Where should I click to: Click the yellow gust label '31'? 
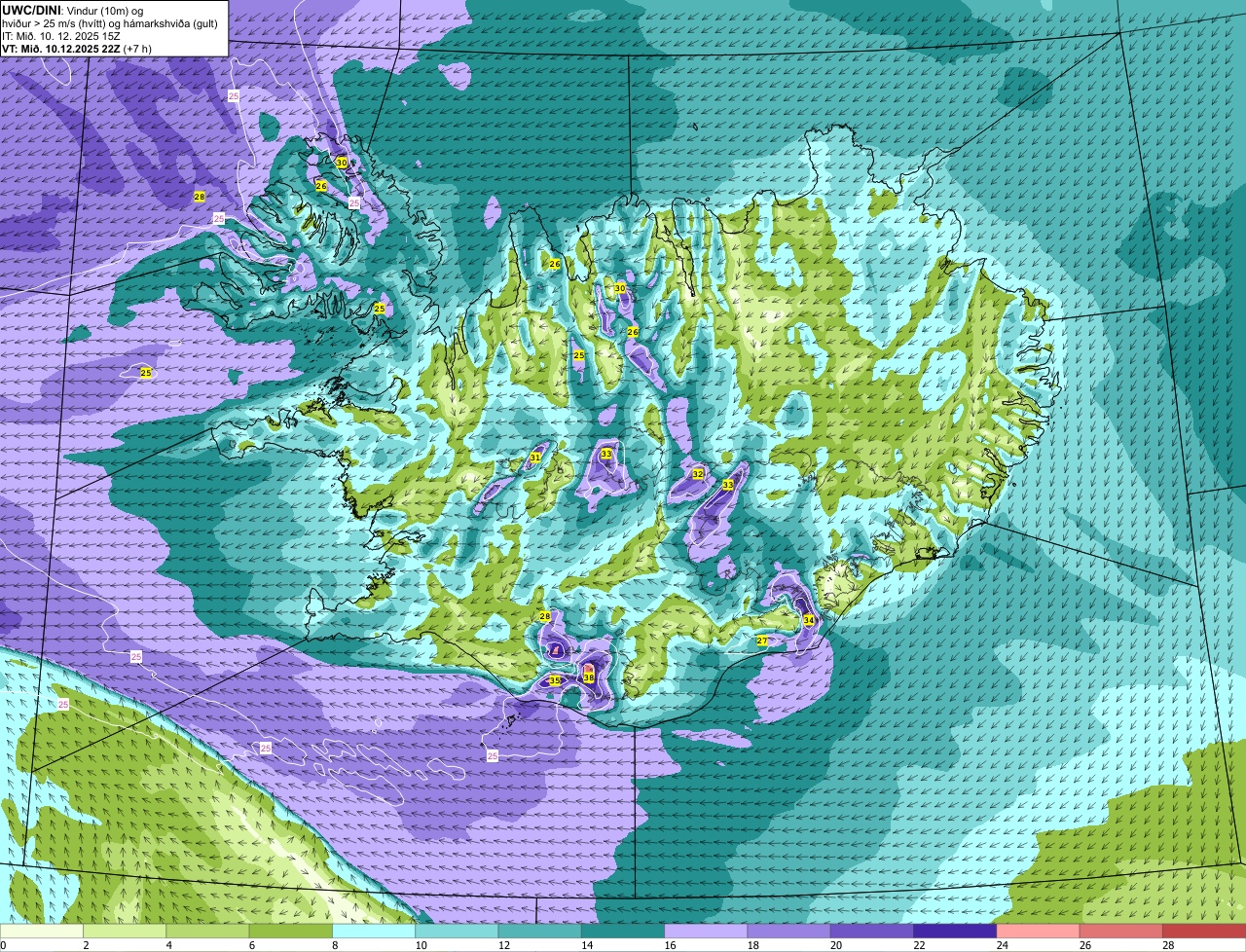coord(535,458)
